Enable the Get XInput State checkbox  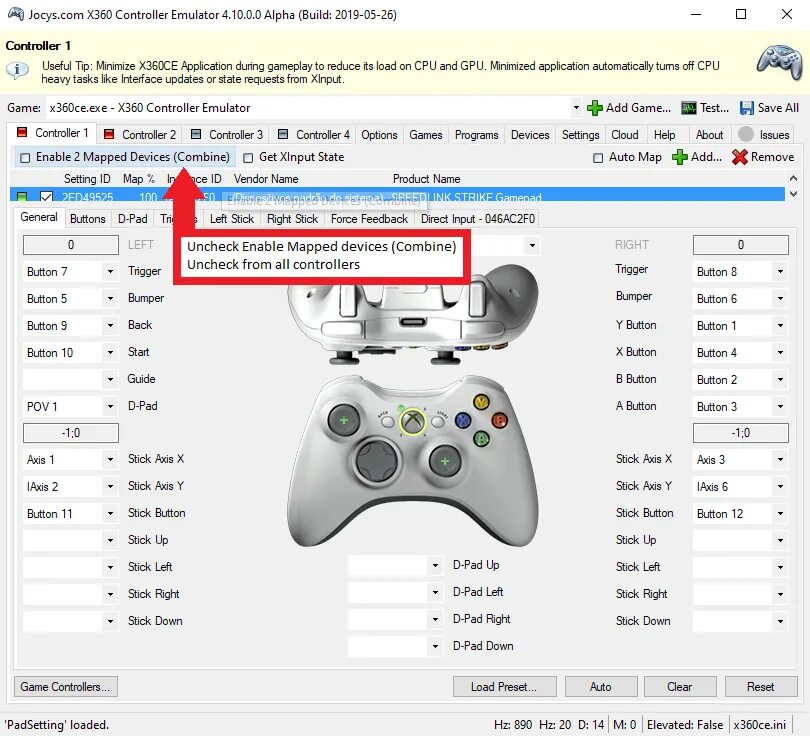click(248, 158)
